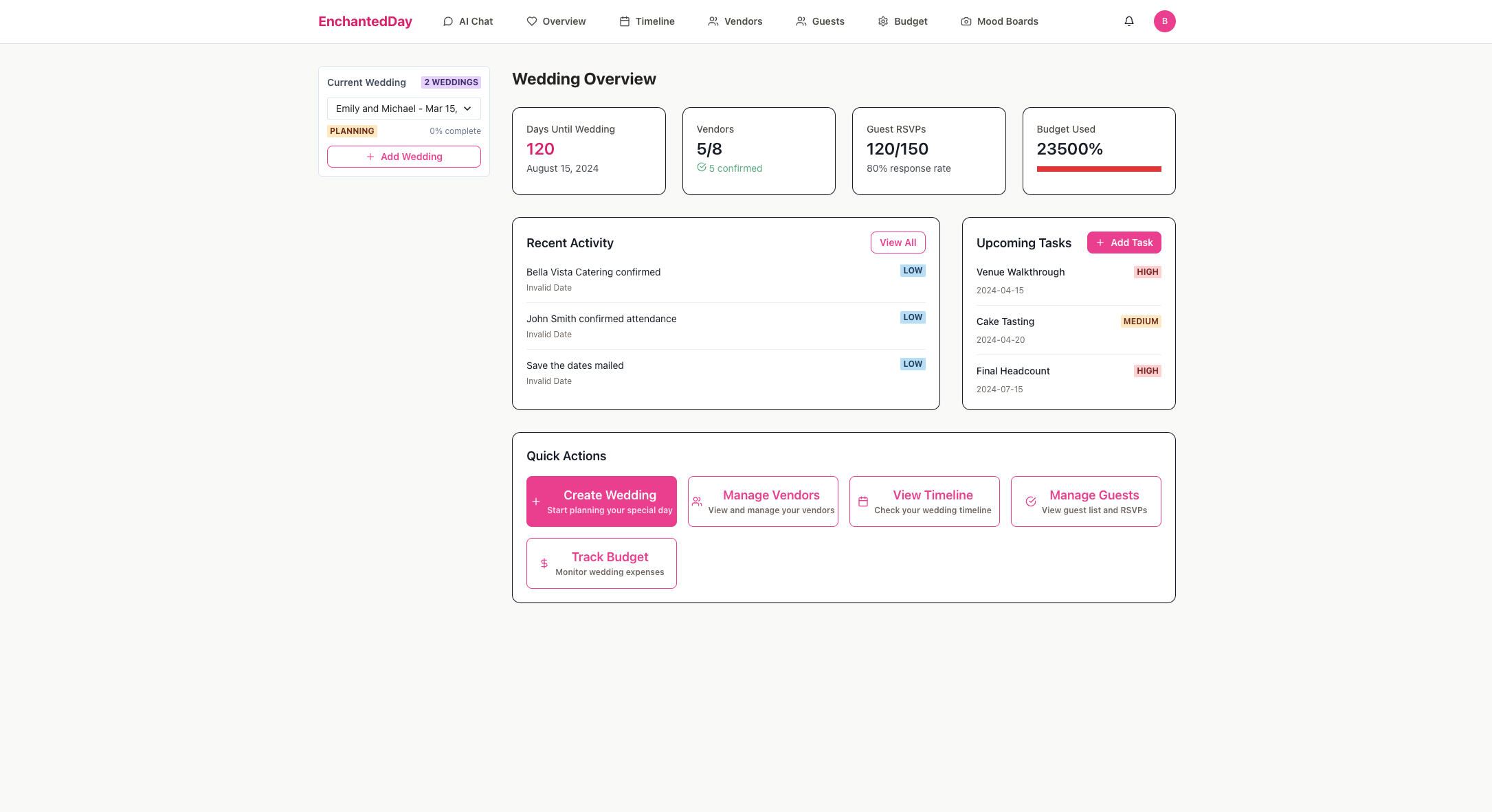Image resolution: width=1492 pixels, height=812 pixels.
Task: Click the dollar icon on Track Budget
Action: (x=544, y=563)
